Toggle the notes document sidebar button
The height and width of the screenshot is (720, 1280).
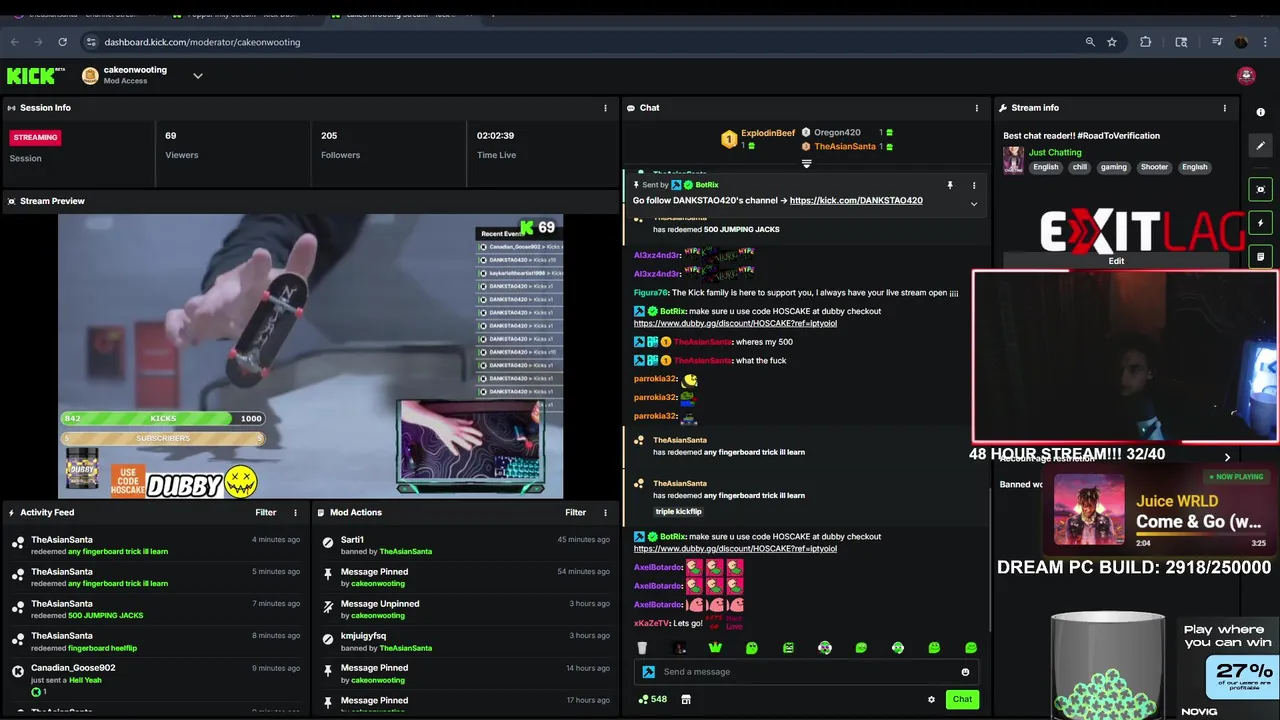(1261, 256)
